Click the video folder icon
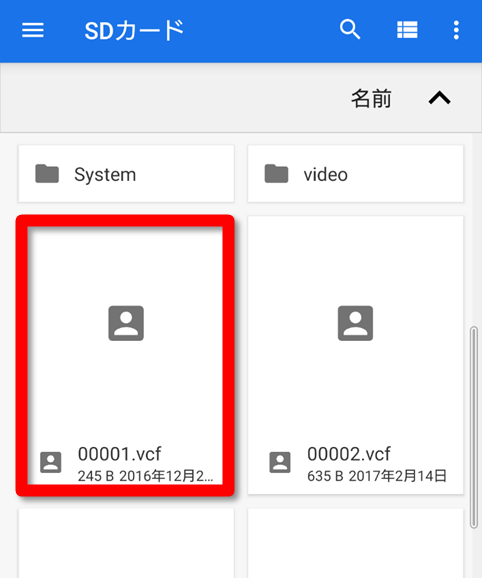482x578 pixels. tap(276, 174)
